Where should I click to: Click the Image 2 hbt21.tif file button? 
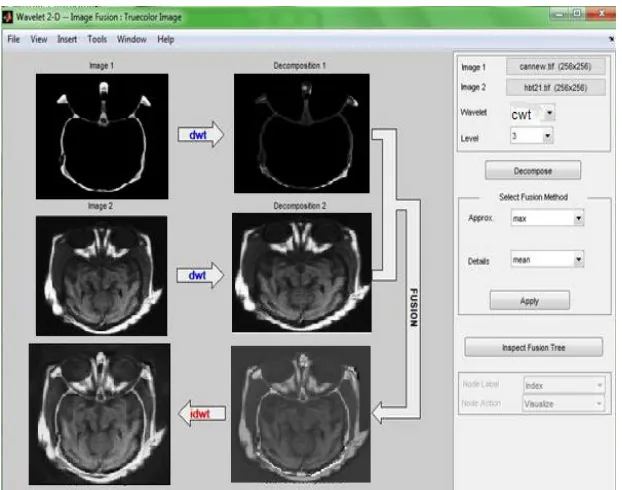[555, 87]
